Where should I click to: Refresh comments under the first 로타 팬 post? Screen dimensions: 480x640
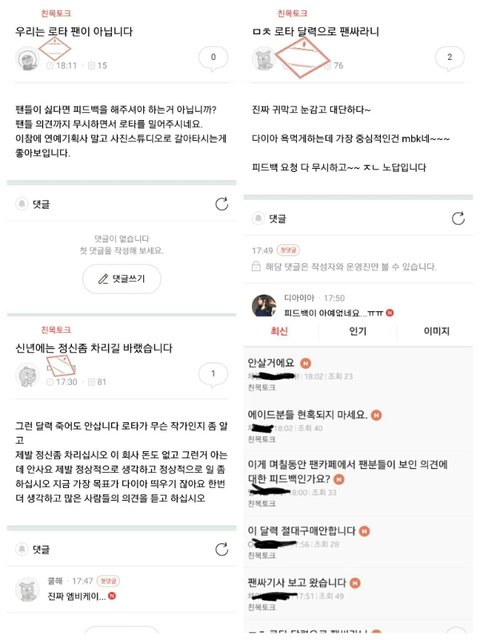click(222, 204)
